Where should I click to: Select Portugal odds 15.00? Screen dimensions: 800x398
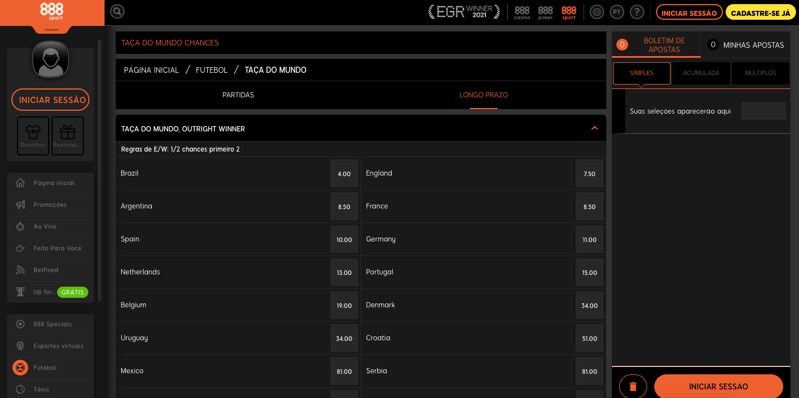tap(589, 272)
